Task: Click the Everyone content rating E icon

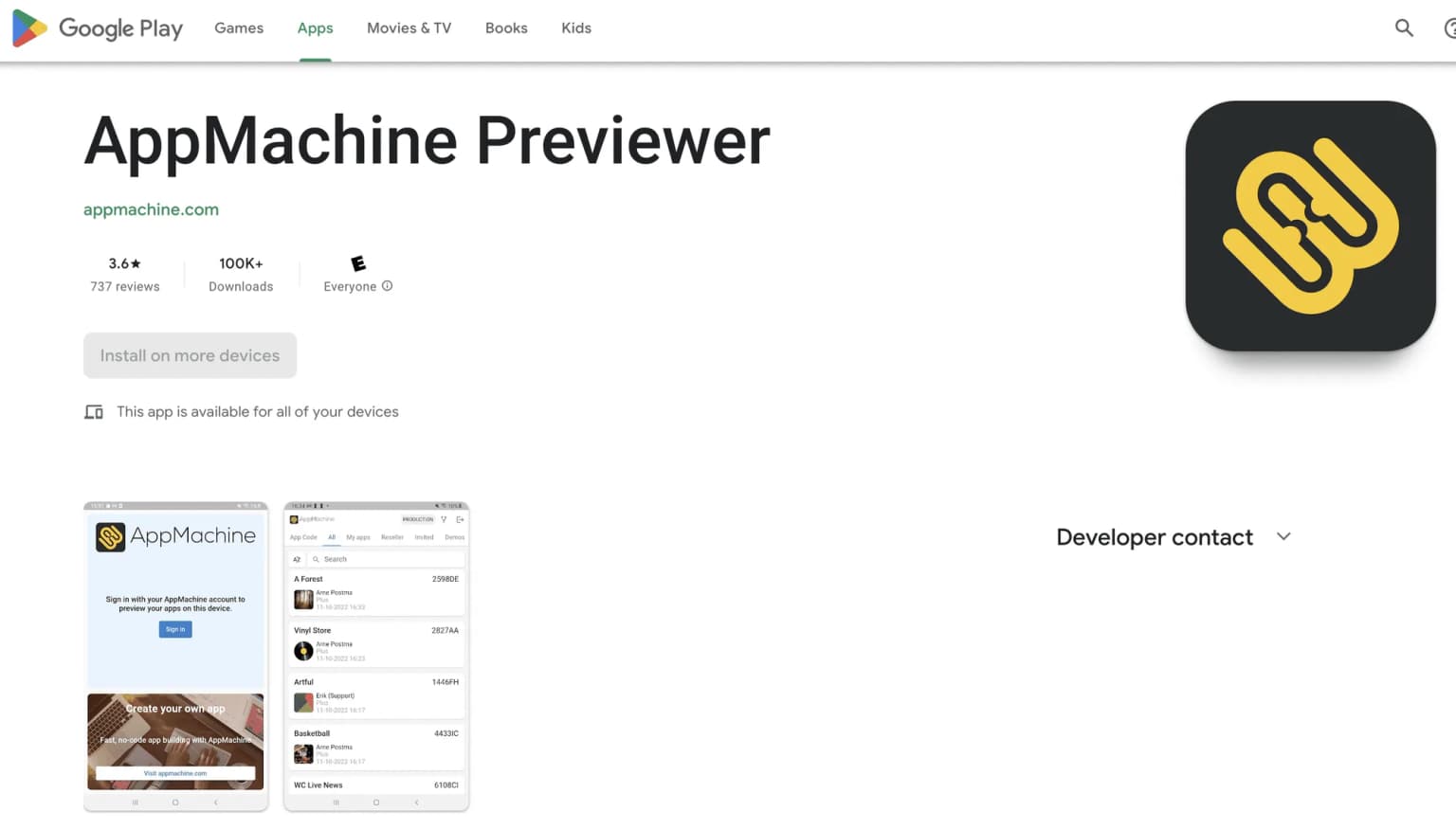Action: pos(358,262)
